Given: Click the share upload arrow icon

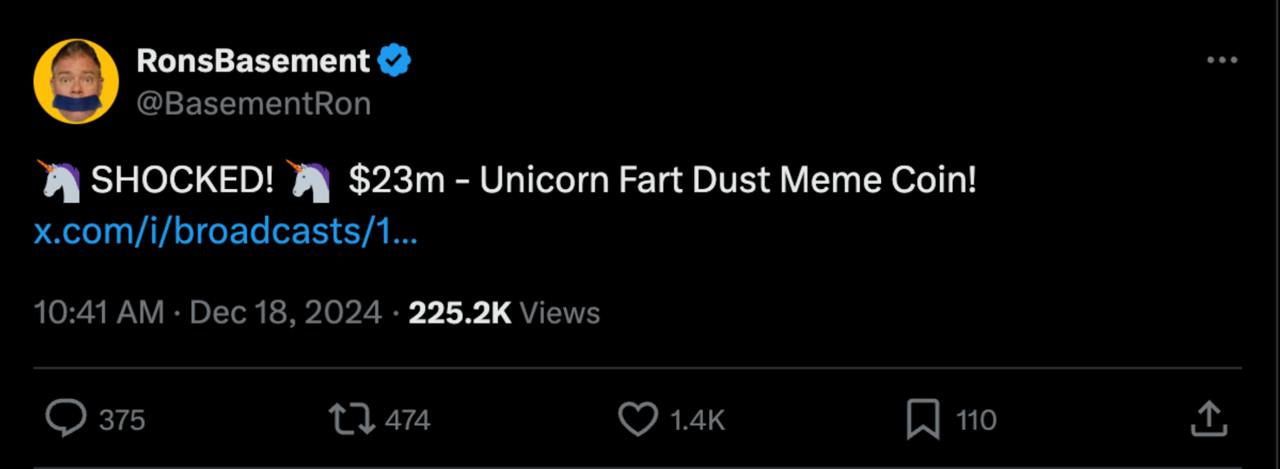Looking at the screenshot, I should click(x=1208, y=418).
